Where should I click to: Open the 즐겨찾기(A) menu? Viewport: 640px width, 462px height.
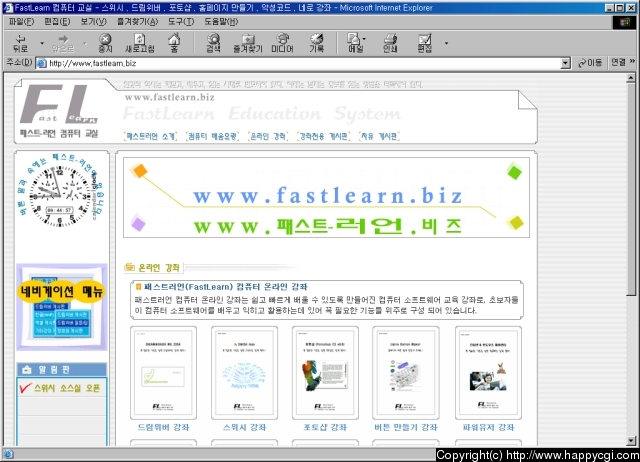[x=138, y=22]
